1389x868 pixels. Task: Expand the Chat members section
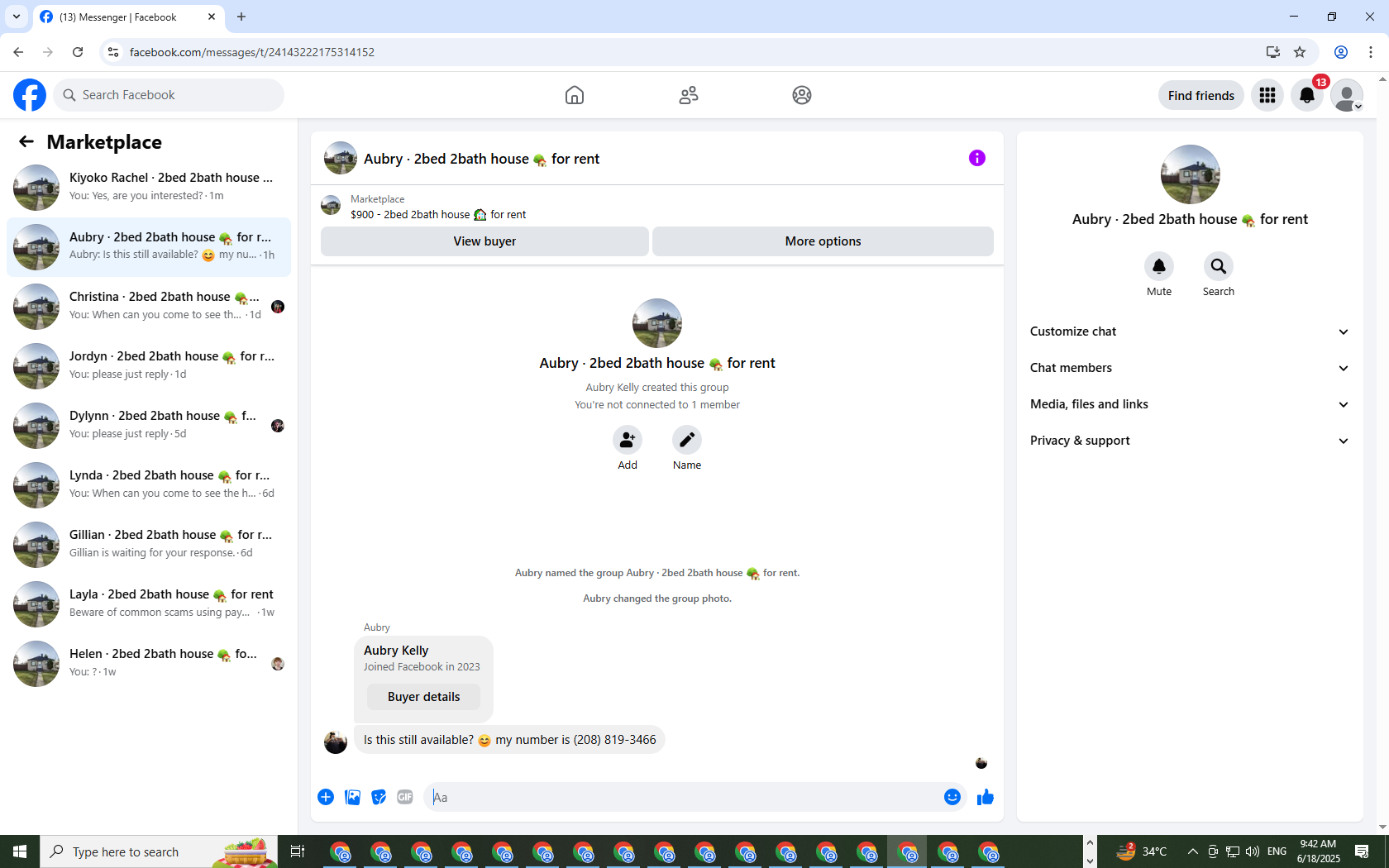pyautogui.click(x=1190, y=368)
